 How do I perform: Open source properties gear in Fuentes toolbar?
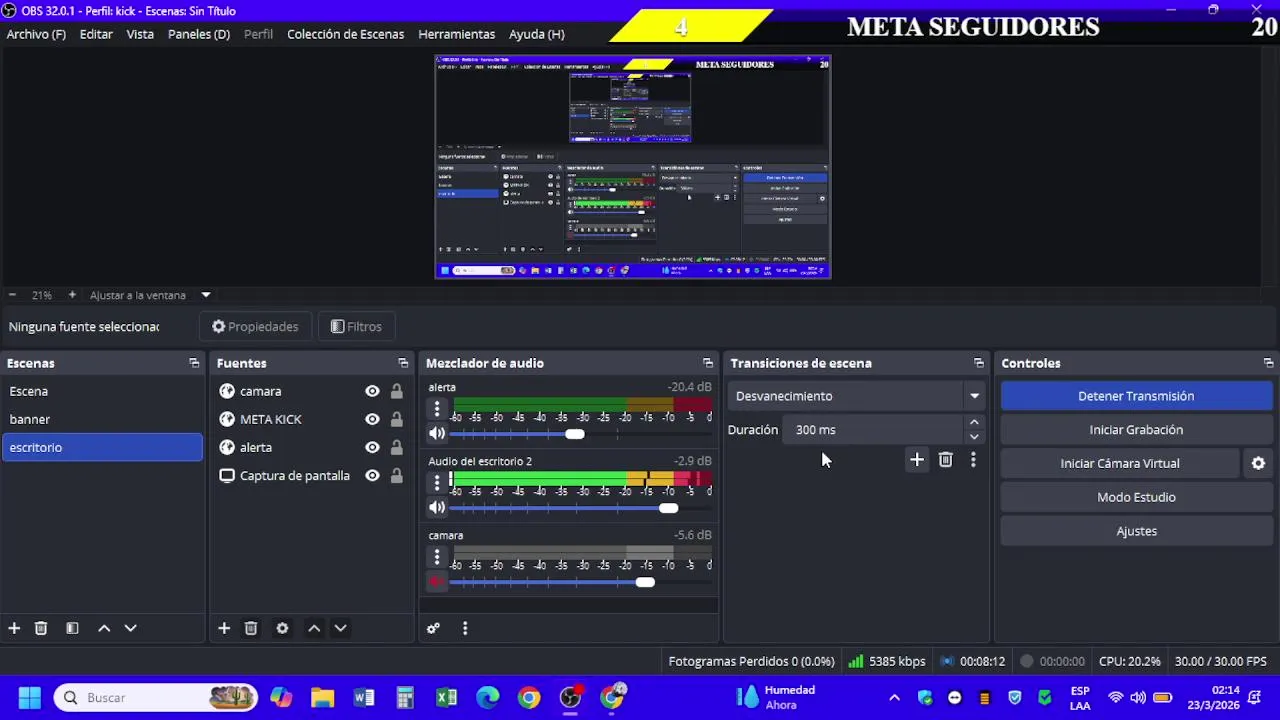[282, 628]
